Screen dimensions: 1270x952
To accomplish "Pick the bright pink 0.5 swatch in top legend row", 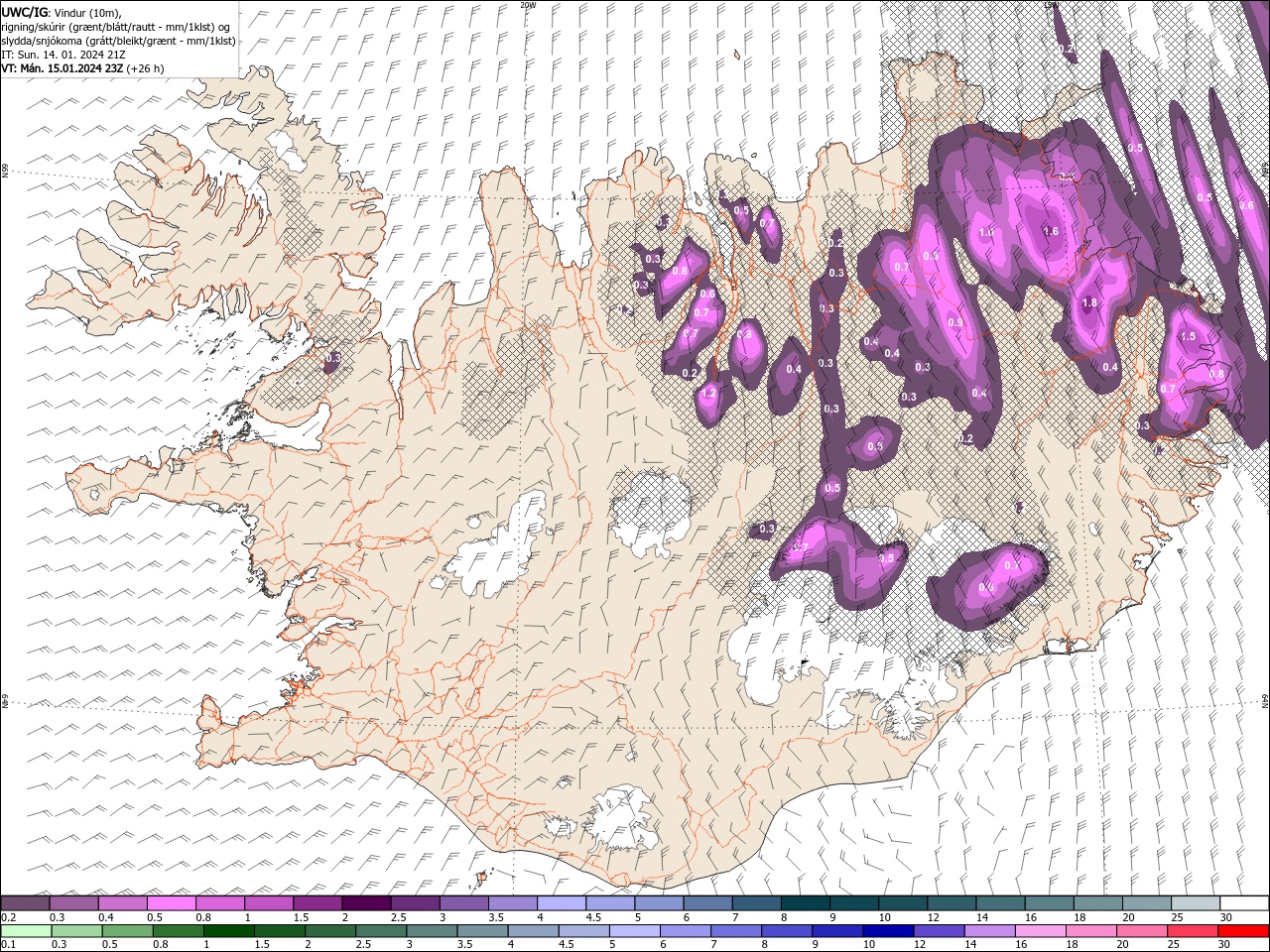I will pos(172,903).
